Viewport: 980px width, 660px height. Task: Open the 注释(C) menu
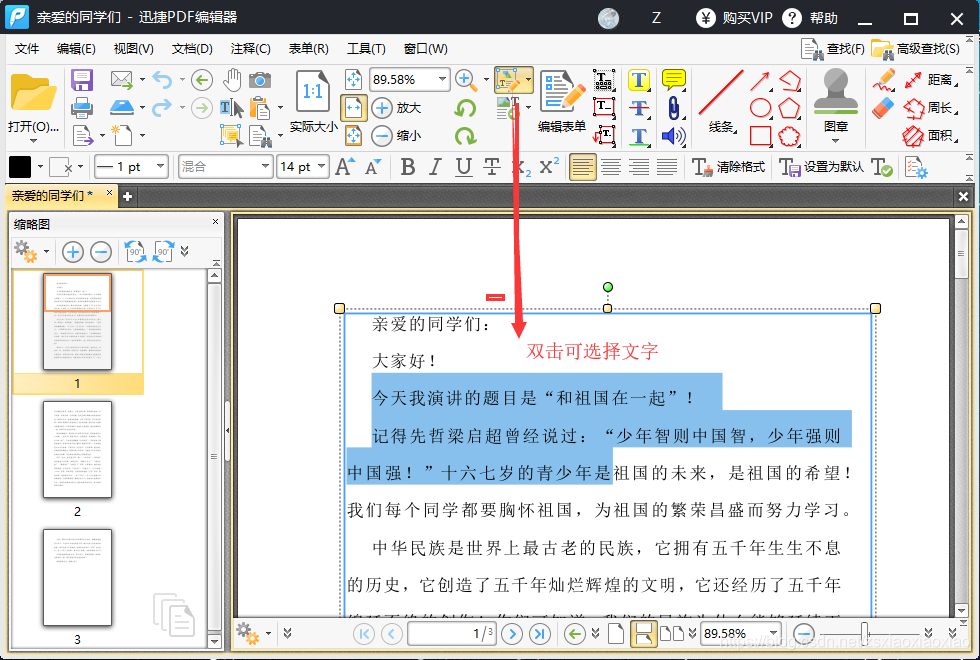pyautogui.click(x=250, y=49)
